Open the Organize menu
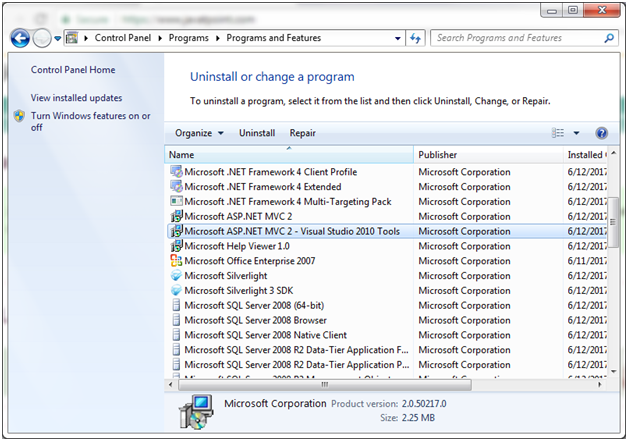Image resolution: width=628 pixels, height=441 pixels. 199,133
